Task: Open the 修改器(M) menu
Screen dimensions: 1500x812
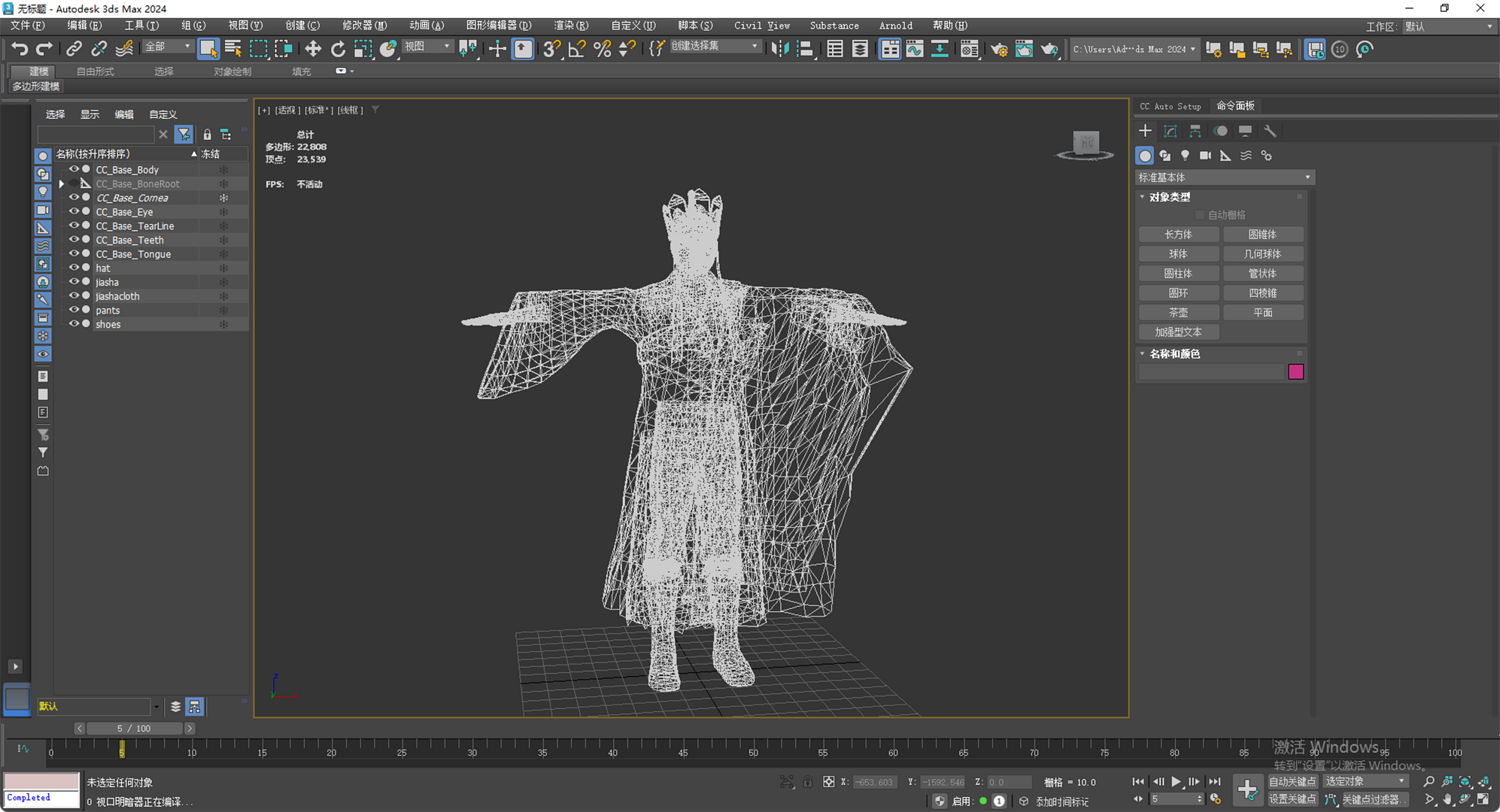Action: pyautogui.click(x=365, y=25)
